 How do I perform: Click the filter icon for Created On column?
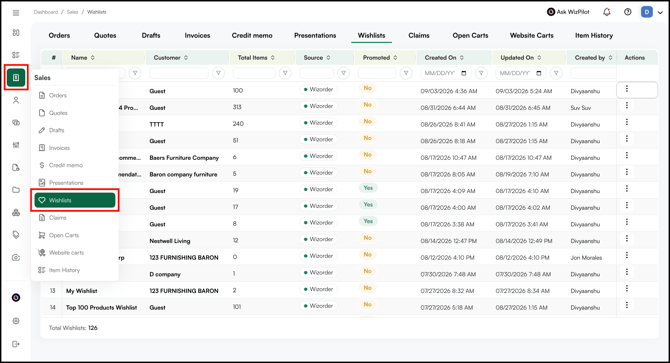point(481,73)
